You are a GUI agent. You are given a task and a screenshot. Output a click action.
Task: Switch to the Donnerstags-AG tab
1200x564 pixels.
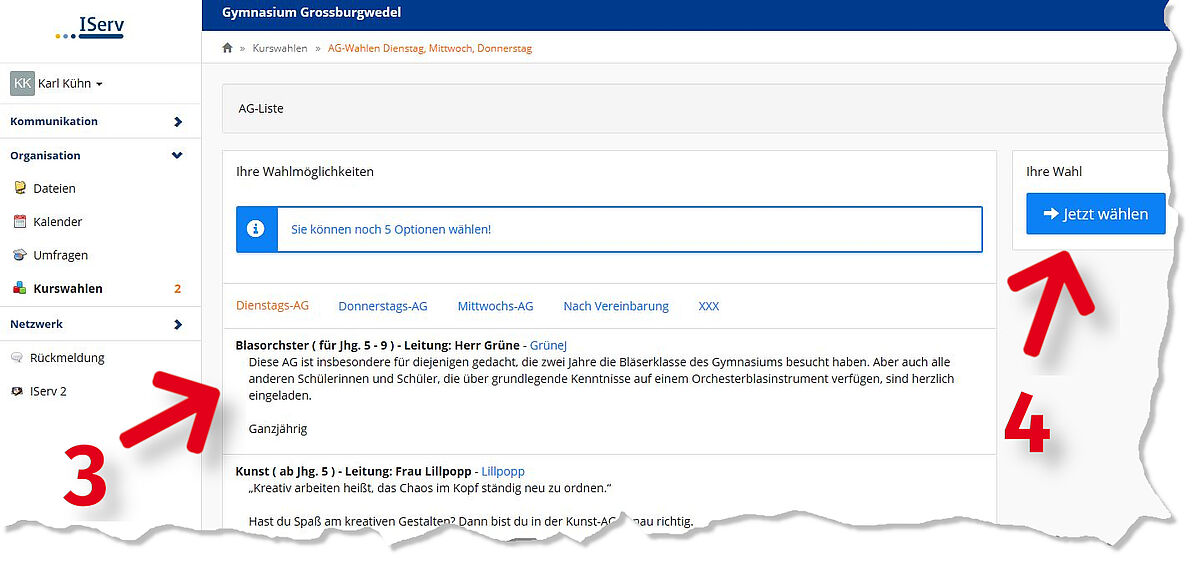tap(382, 307)
